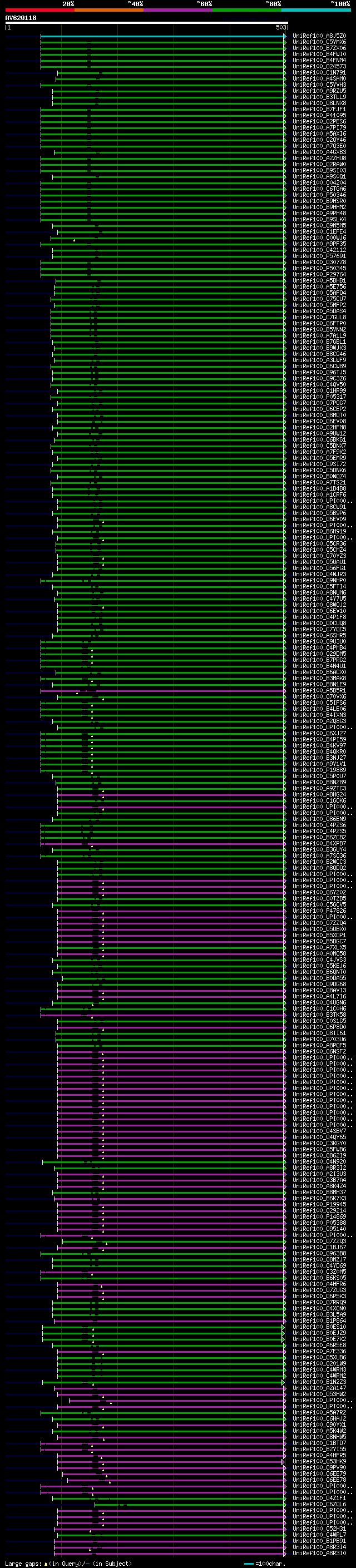Image resolution: width=356 pixels, height=1568 pixels.
Task: Click hit label UniRef100_C5IFS6
Action: pyautogui.click(x=319, y=703)
